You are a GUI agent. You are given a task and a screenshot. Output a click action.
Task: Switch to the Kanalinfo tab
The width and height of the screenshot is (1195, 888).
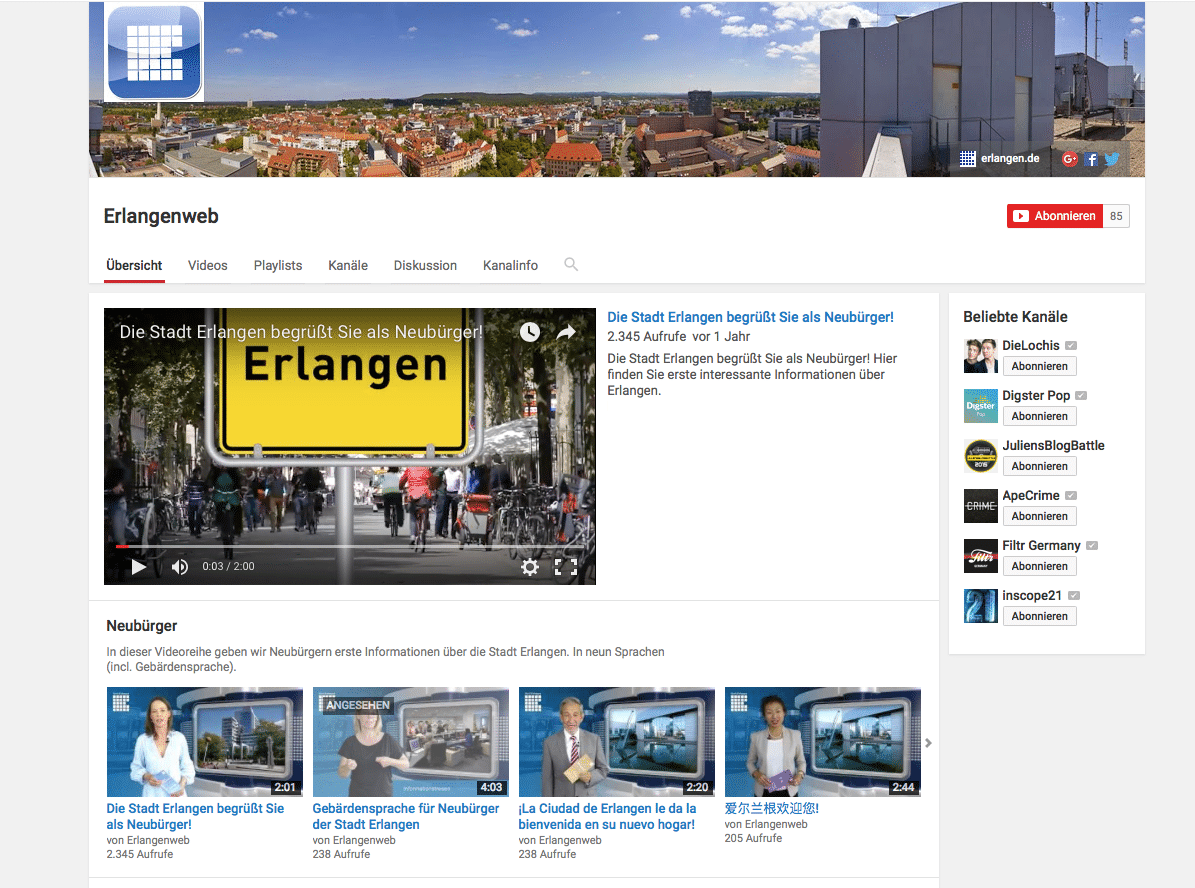pyautogui.click(x=510, y=265)
